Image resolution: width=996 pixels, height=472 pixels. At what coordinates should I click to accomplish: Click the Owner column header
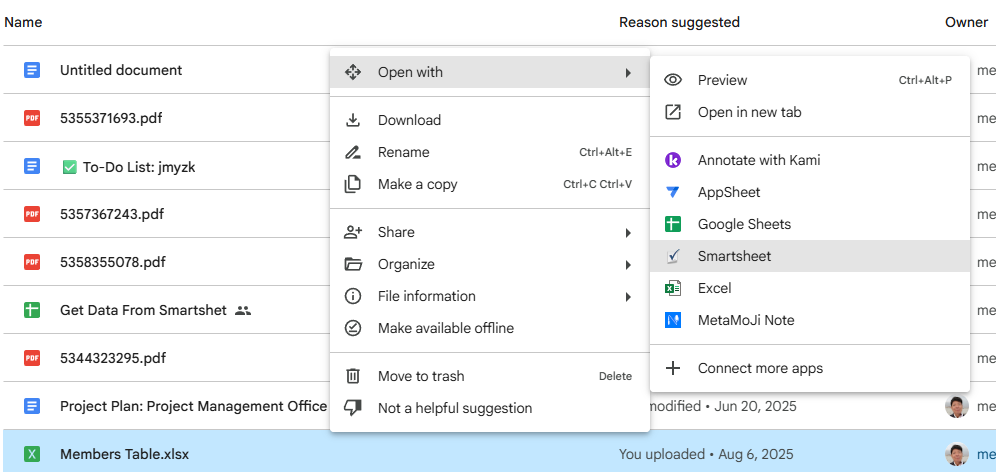966,22
